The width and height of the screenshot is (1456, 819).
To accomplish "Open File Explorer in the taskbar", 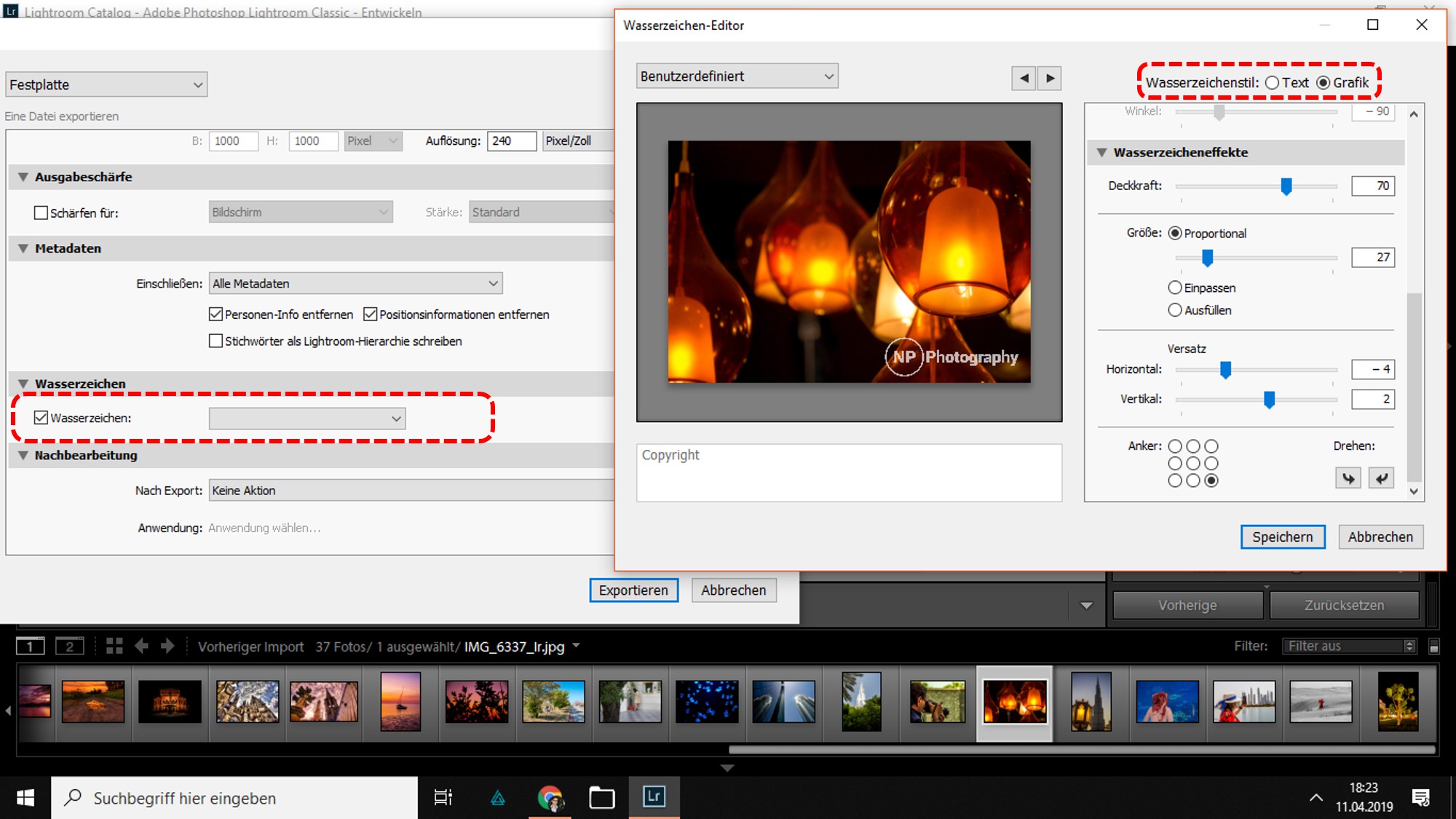I will [x=601, y=798].
